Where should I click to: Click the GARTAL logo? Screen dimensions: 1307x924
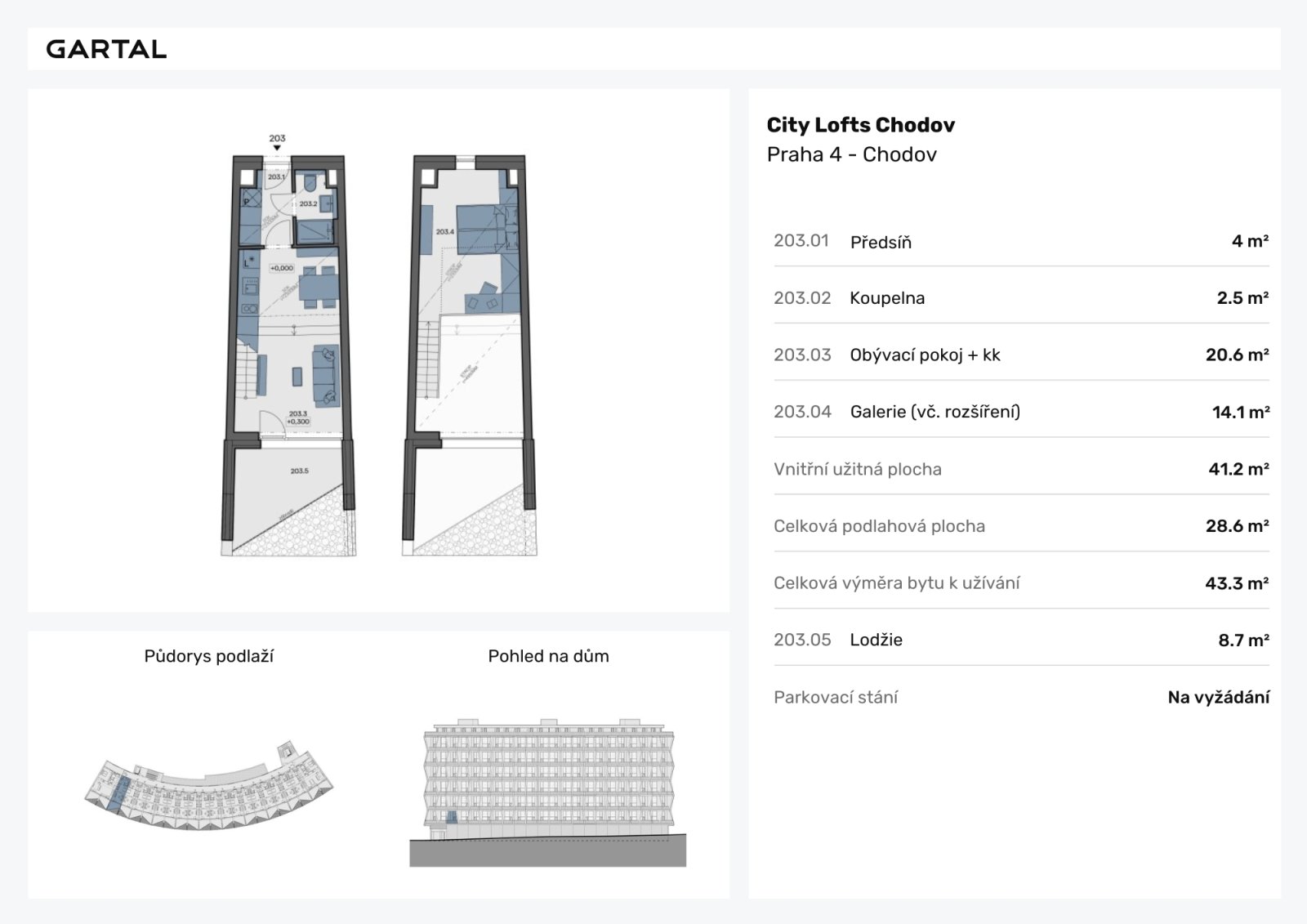tap(106, 49)
